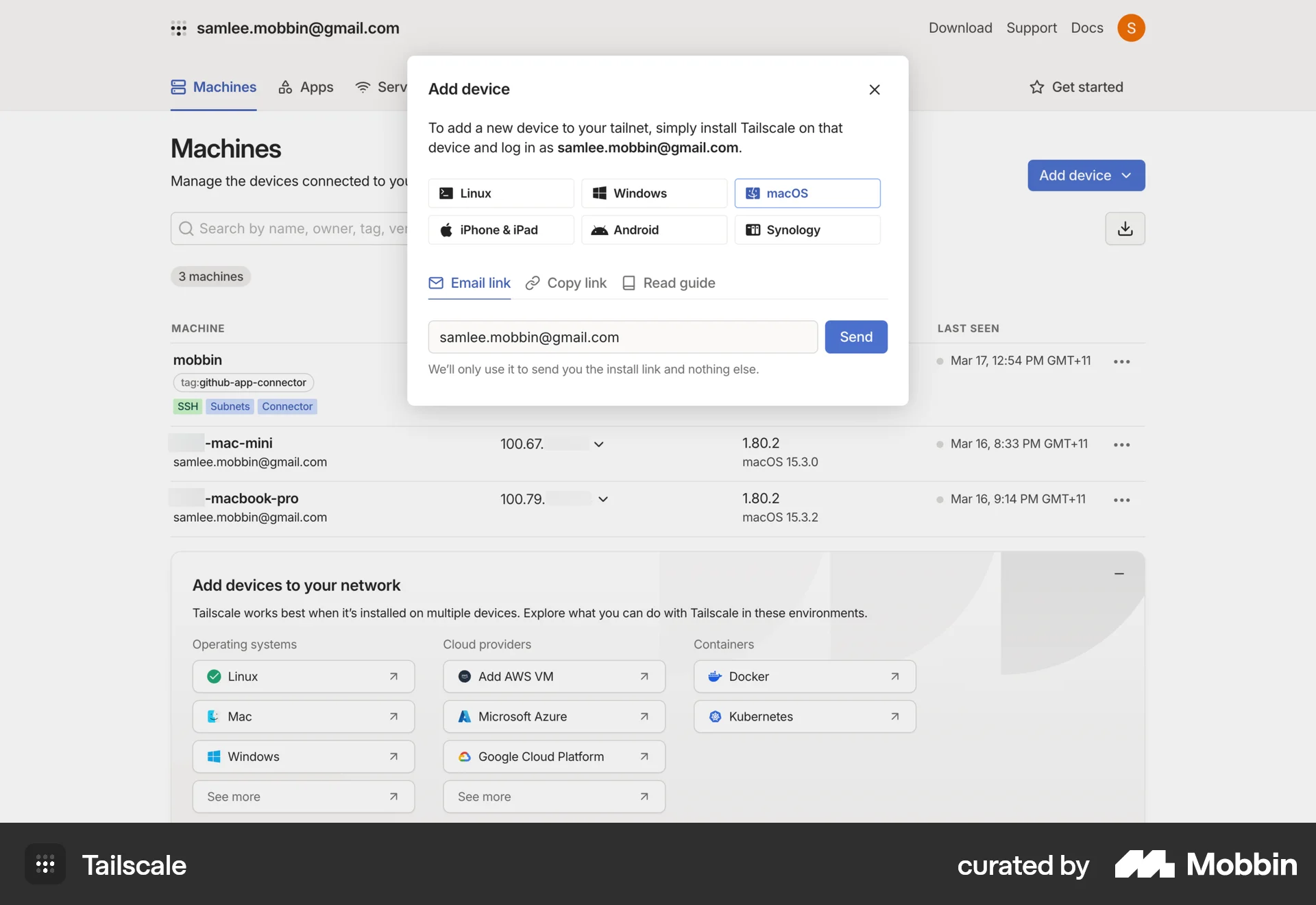Open the download machines list icon
Viewport: 1316px width, 905px height.
[x=1125, y=228]
